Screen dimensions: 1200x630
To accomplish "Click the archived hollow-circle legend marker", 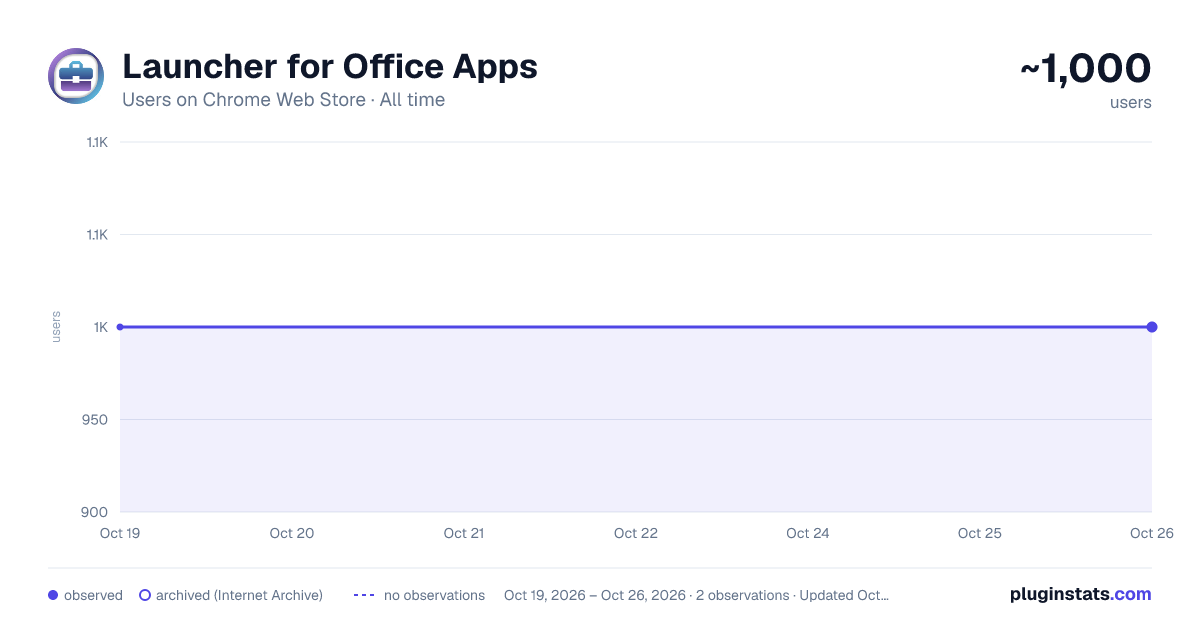I will (145, 595).
